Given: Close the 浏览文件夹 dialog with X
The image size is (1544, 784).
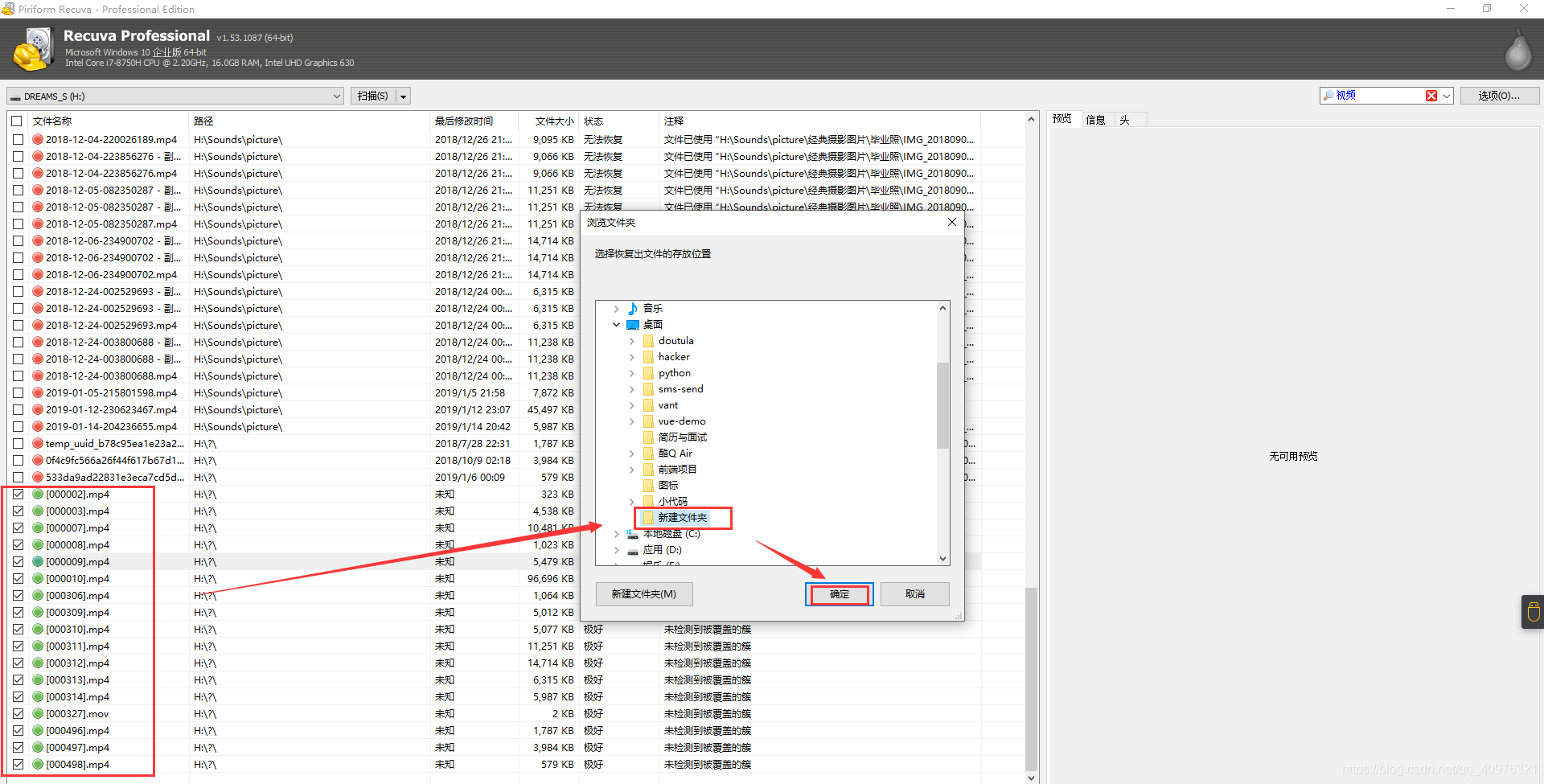Looking at the screenshot, I should [952, 223].
